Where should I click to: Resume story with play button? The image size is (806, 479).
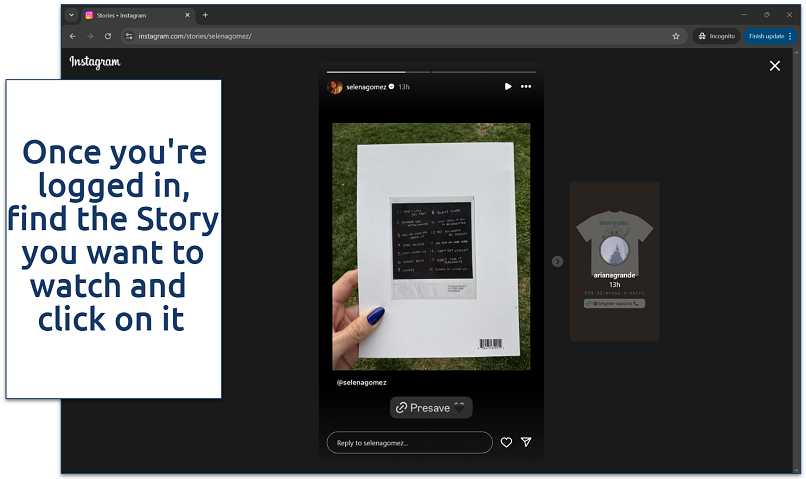(x=508, y=87)
